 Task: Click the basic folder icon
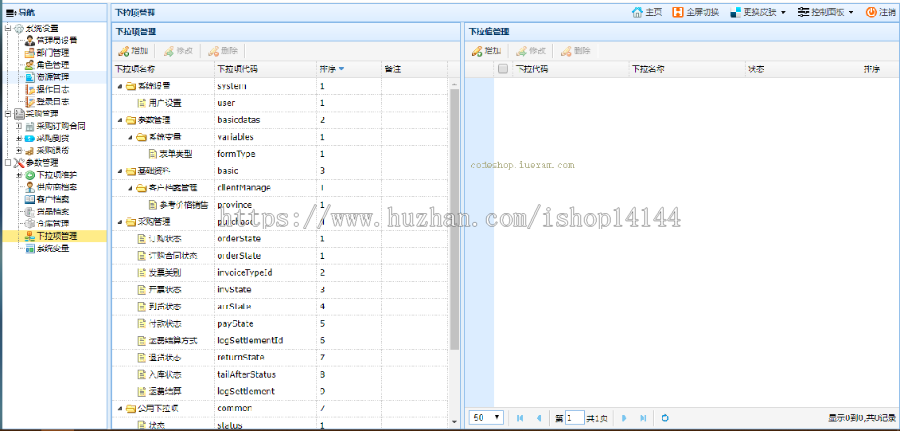(x=131, y=170)
